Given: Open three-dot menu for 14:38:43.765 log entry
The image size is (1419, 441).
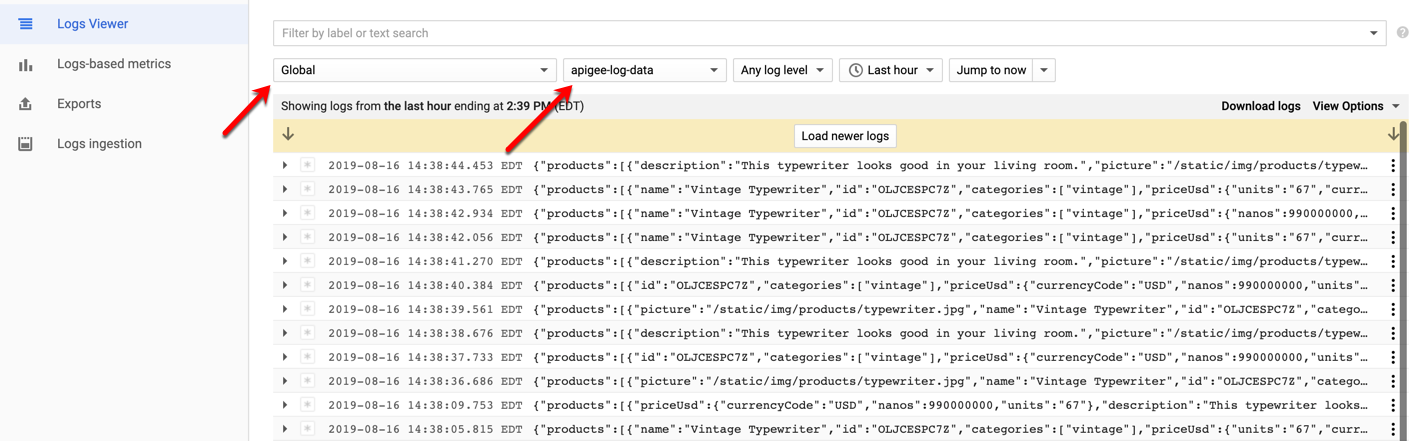Looking at the screenshot, I should 1393,189.
